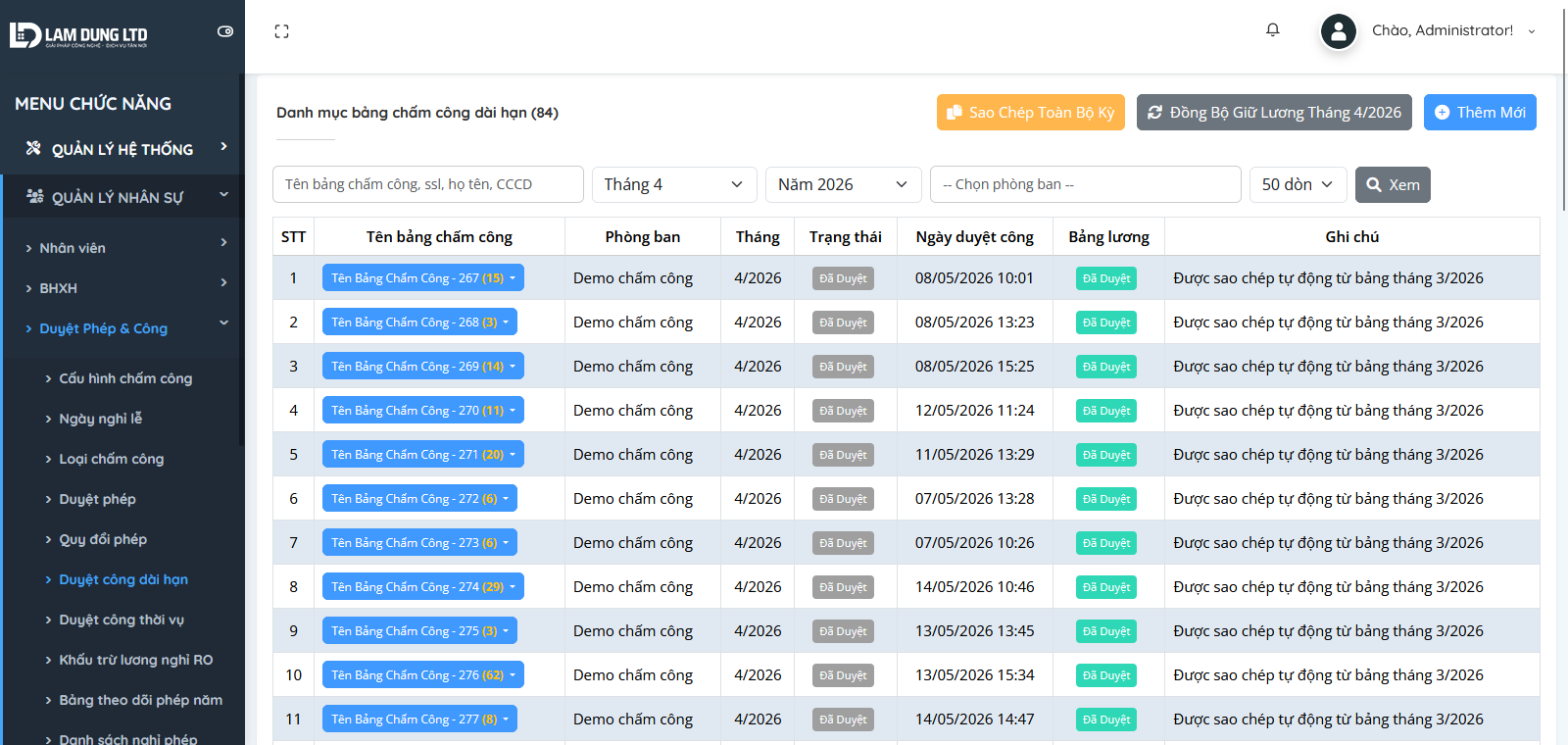Open Tên Bảng Chấm Công - 273 dropdown
This screenshot has height=745, width=1568.
(x=419, y=542)
